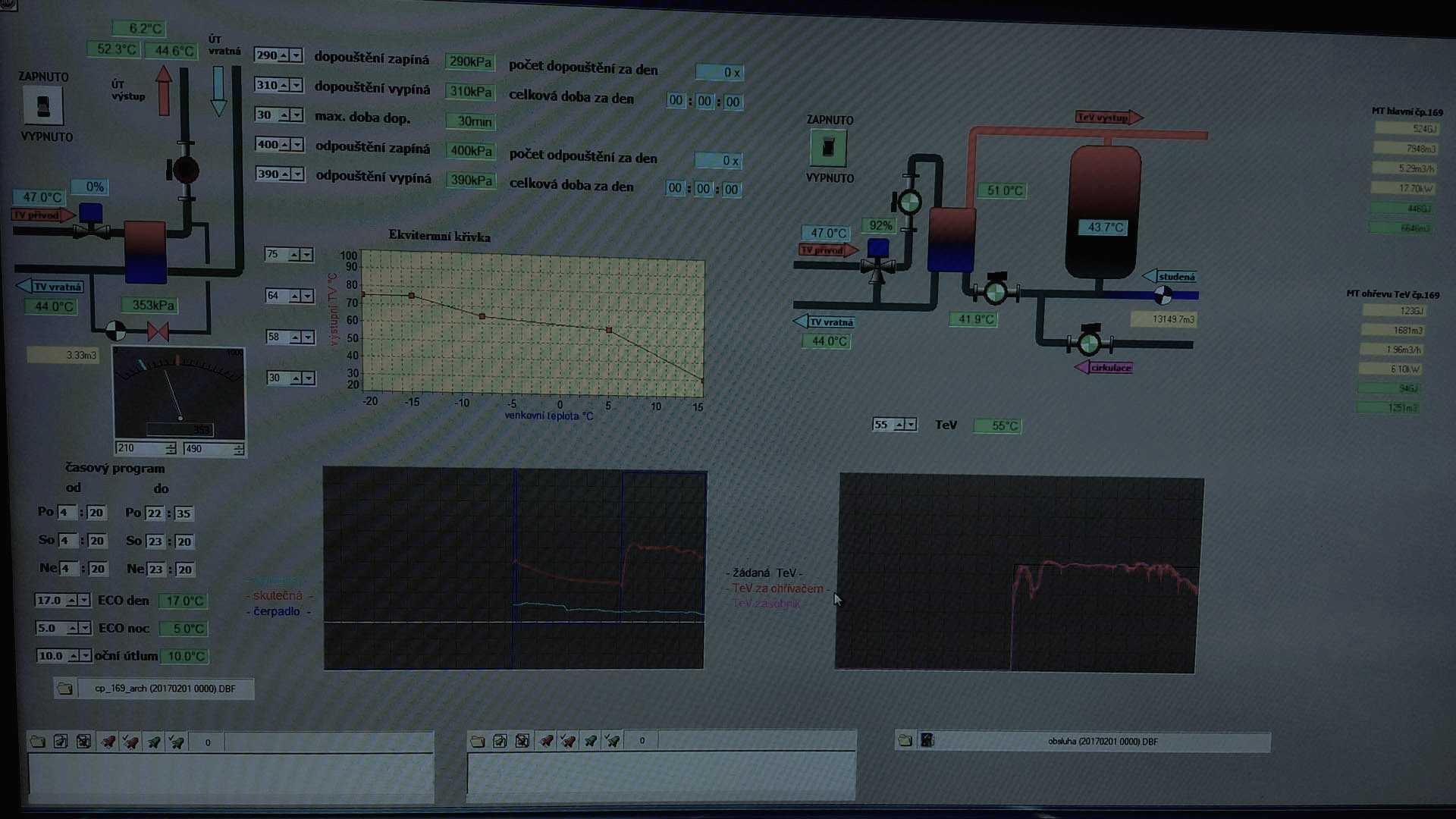The width and height of the screenshot is (1456, 819).
Task: Open folder icon in bottom-left log toolbar
Action: tap(37, 742)
